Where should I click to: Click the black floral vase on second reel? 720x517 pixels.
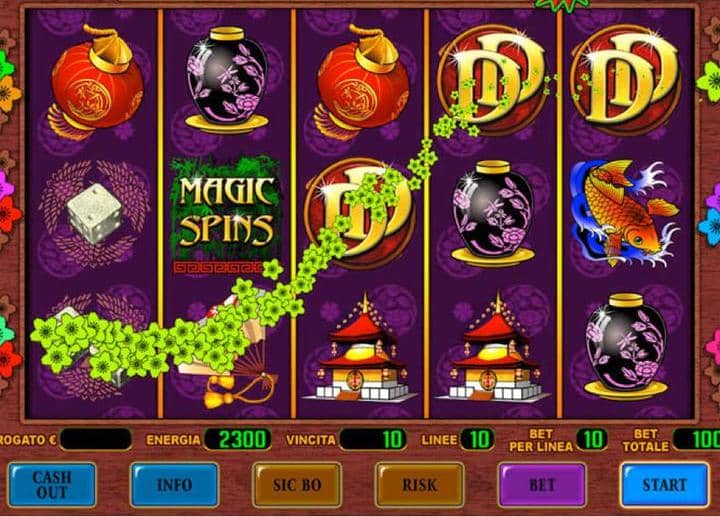(x=226, y=80)
